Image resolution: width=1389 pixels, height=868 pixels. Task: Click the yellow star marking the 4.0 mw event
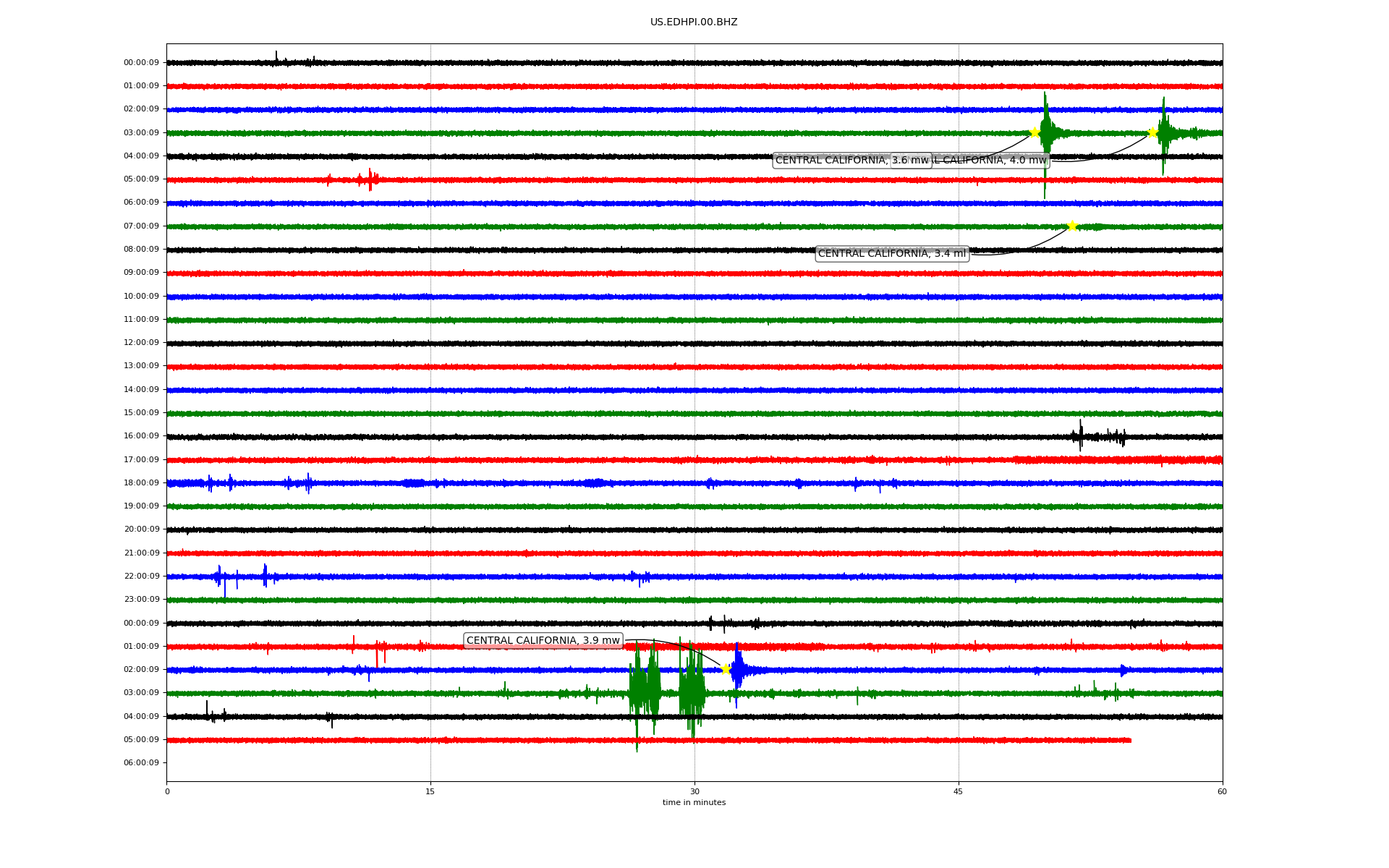point(1152,132)
